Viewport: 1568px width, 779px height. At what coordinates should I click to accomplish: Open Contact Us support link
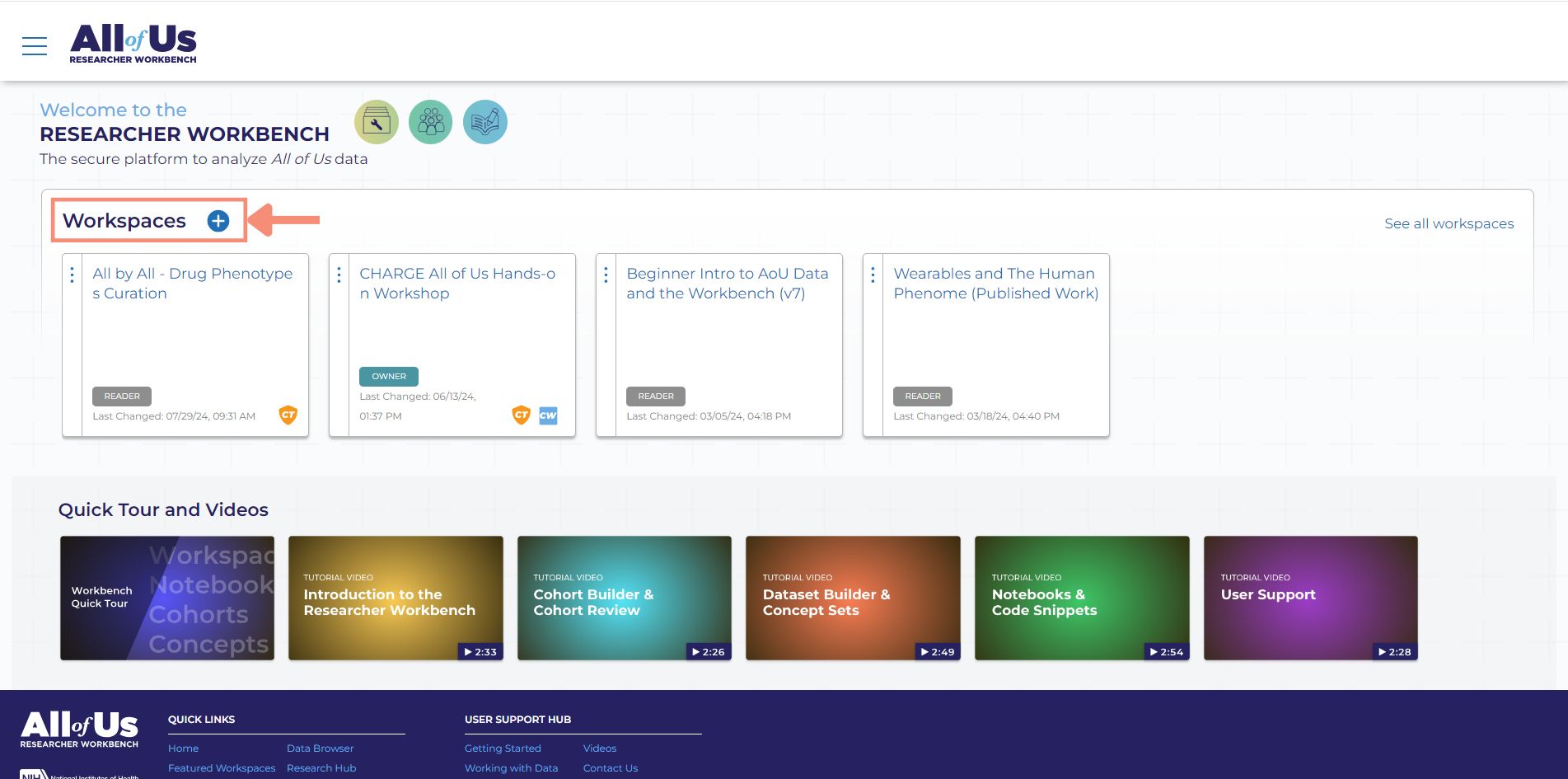click(x=611, y=768)
